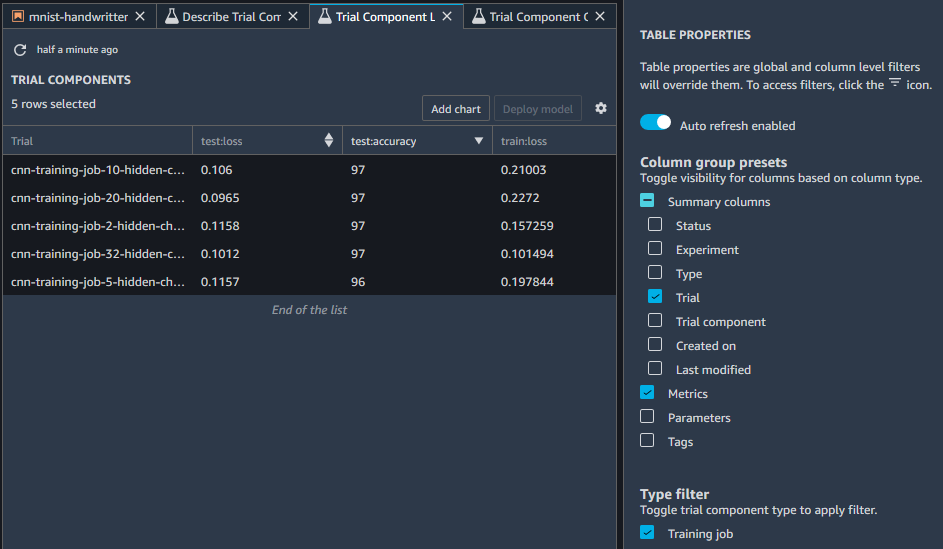Click the Deploy model button

[x=537, y=109]
